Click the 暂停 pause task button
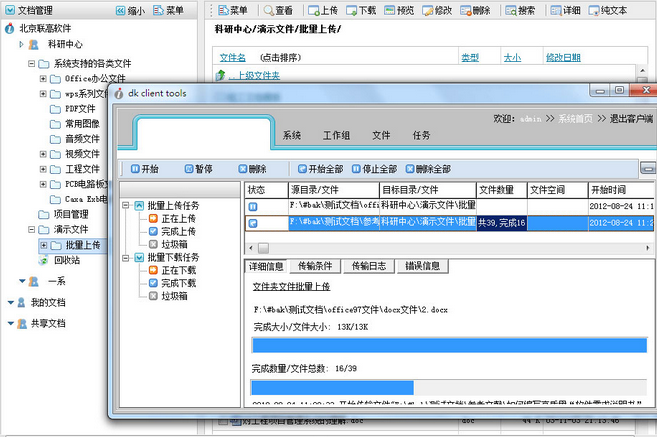This screenshot has height=437, width=657. (x=199, y=169)
